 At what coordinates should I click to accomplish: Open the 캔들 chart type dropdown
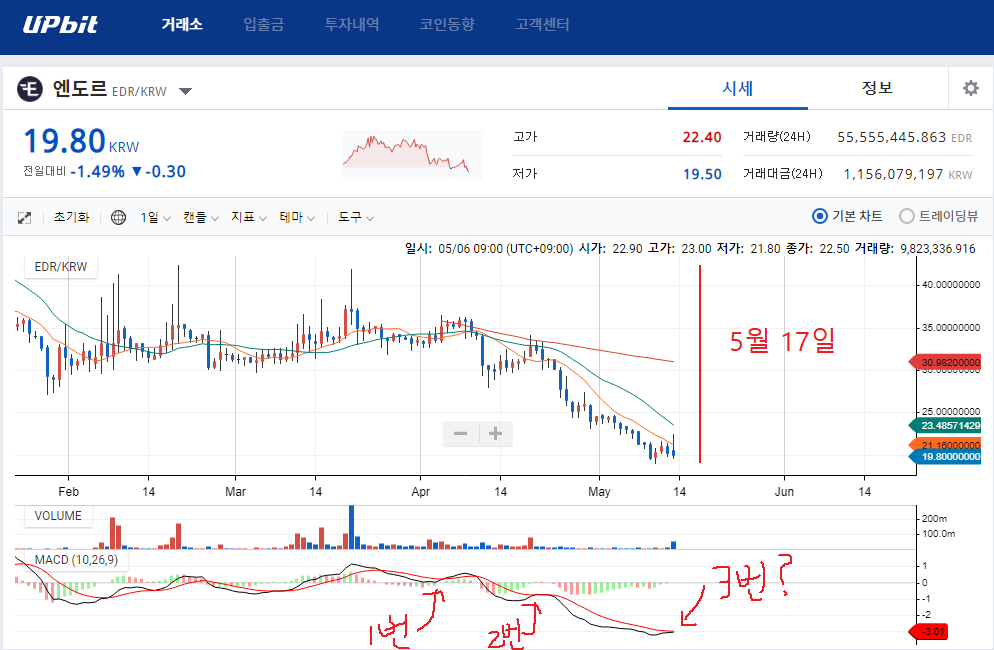200,218
